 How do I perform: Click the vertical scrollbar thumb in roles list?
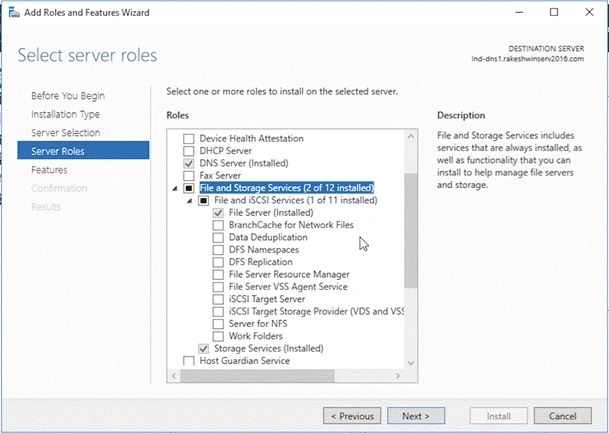pyautogui.click(x=411, y=230)
